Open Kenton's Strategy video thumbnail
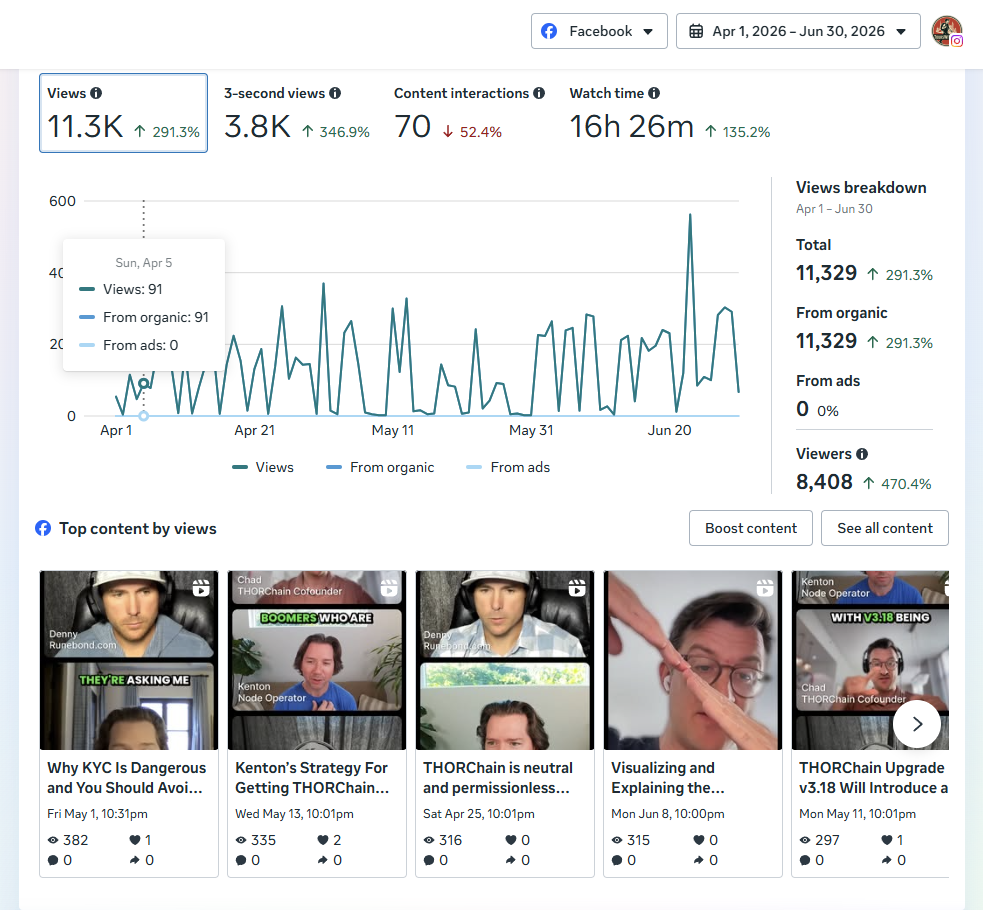This screenshot has height=910, width=983. tap(317, 660)
